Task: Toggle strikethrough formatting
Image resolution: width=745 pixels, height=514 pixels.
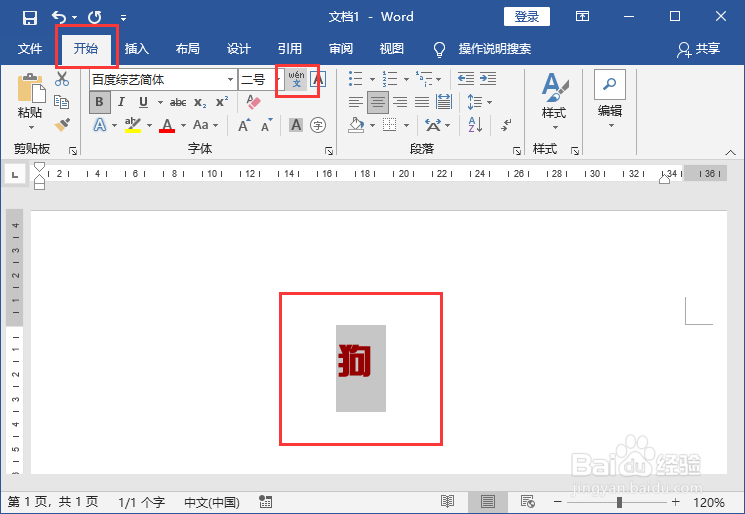Action: [178, 102]
